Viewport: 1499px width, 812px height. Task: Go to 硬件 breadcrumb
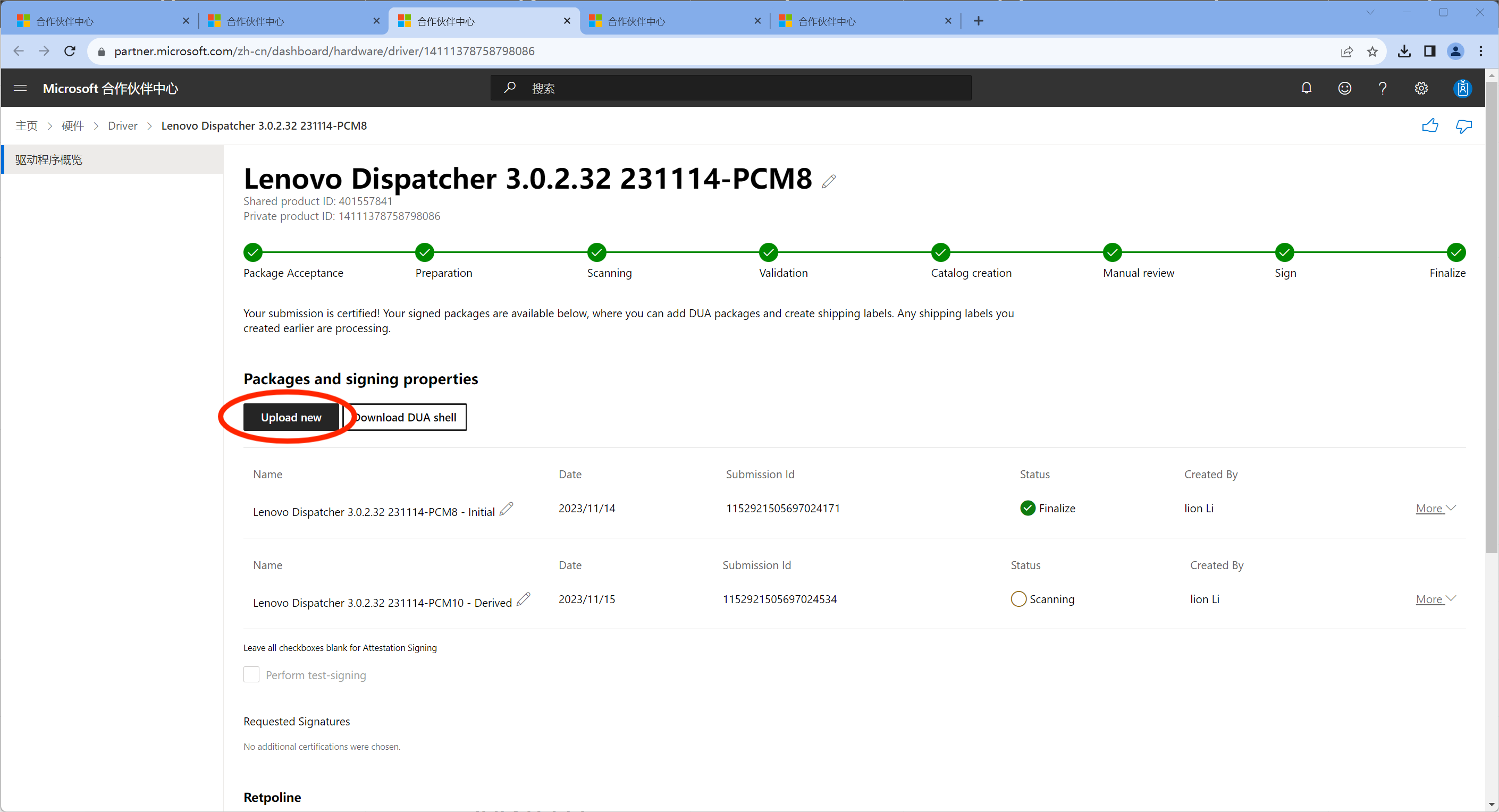(x=73, y=125)
